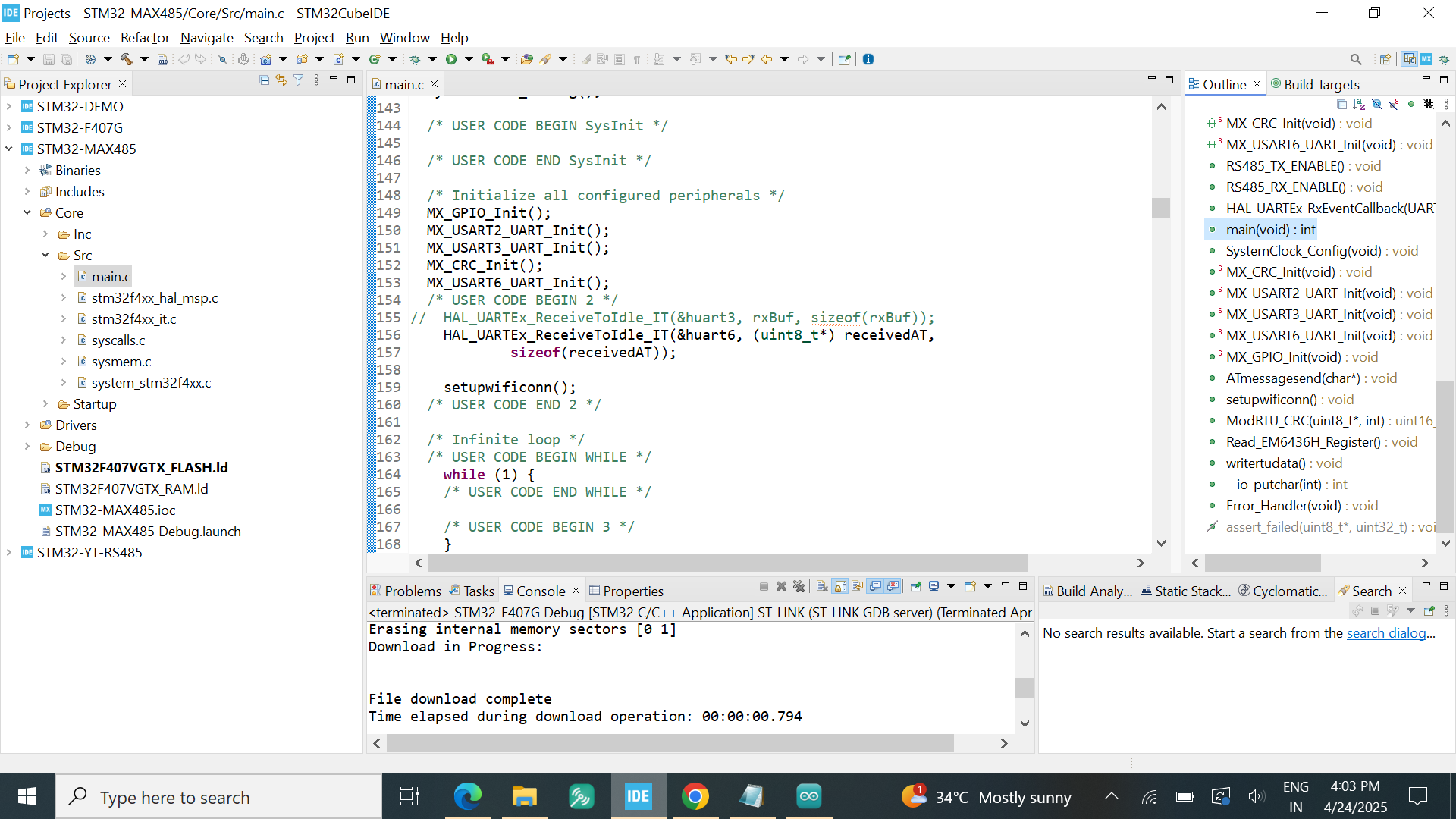This screenshot has height=819, width=1456.
Task: Select main(void) in Outline view
Action: [x=1270, y=230]
